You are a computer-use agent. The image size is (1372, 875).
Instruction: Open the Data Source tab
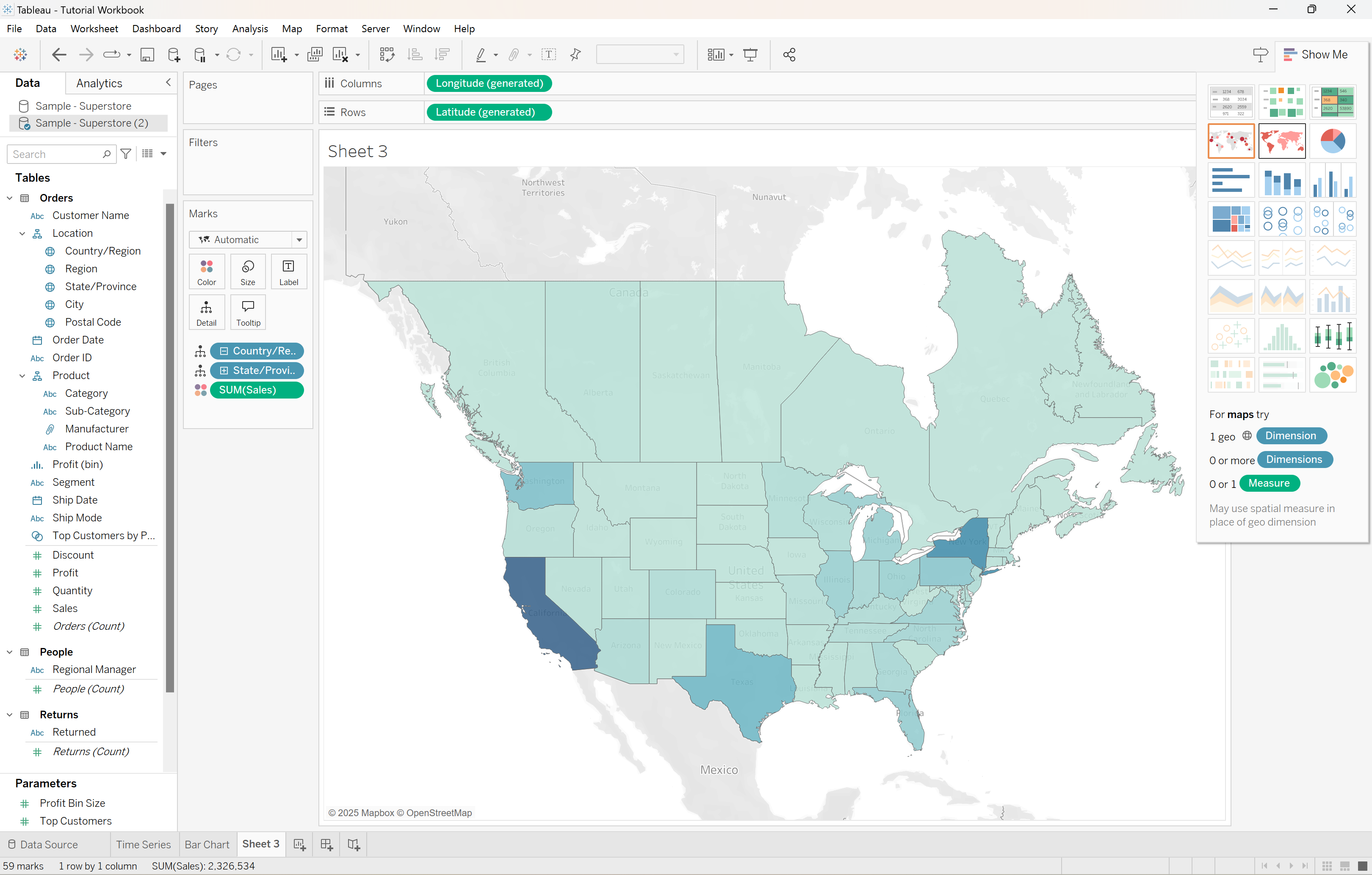pyautogui.click(x=43, y=844)
